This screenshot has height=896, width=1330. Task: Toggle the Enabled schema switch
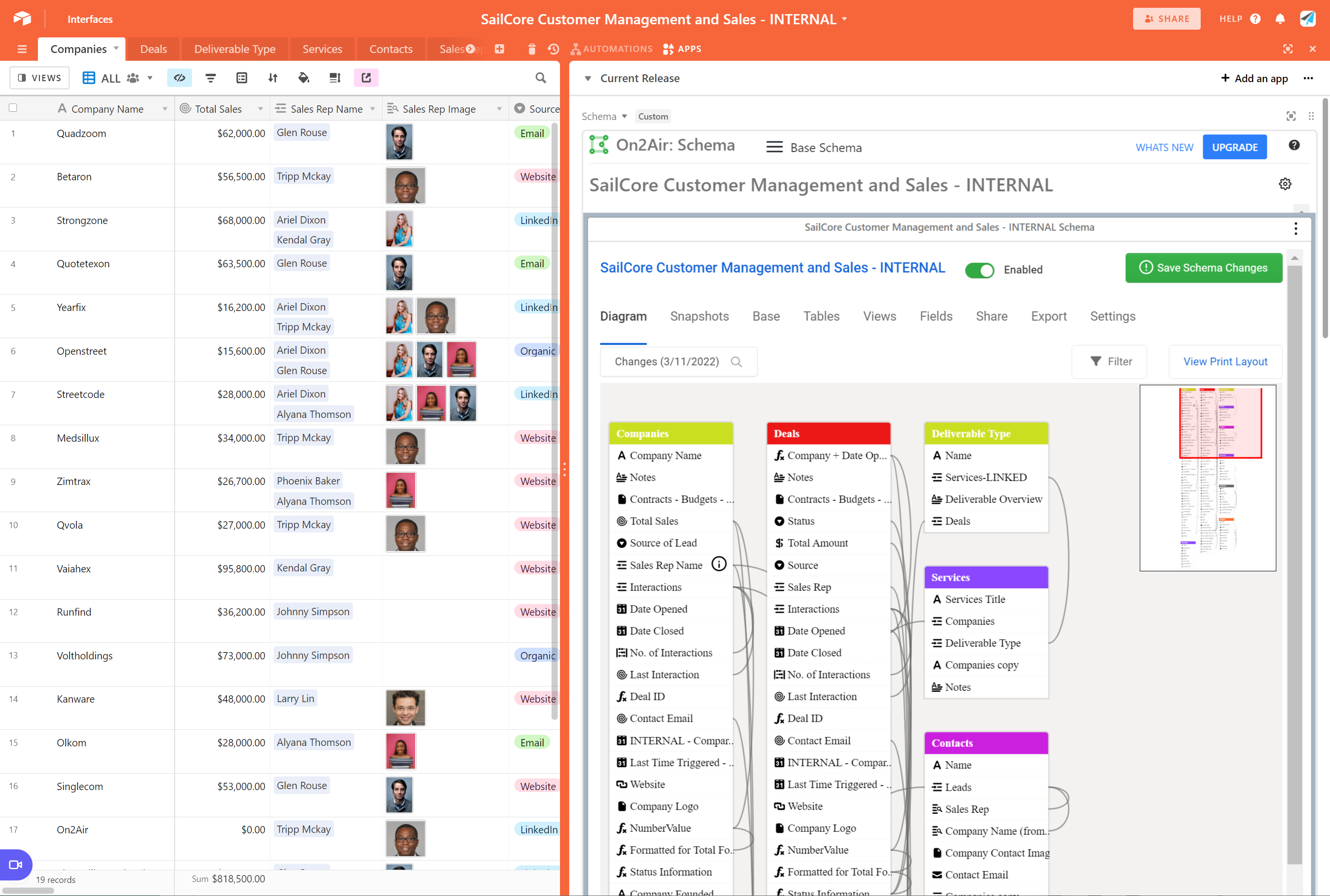point(979,270)
